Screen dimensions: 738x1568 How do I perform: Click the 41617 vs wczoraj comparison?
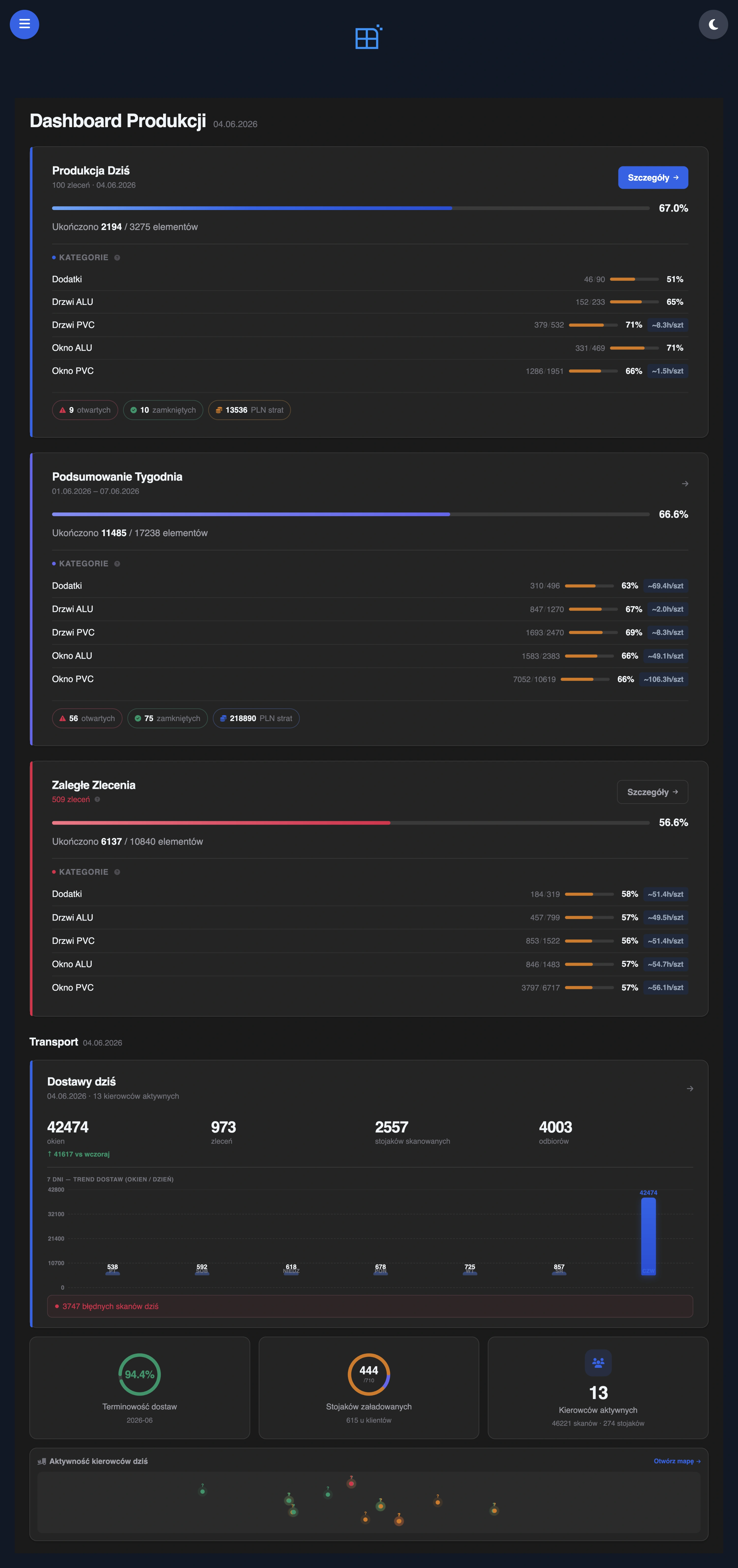[78, 1154]
